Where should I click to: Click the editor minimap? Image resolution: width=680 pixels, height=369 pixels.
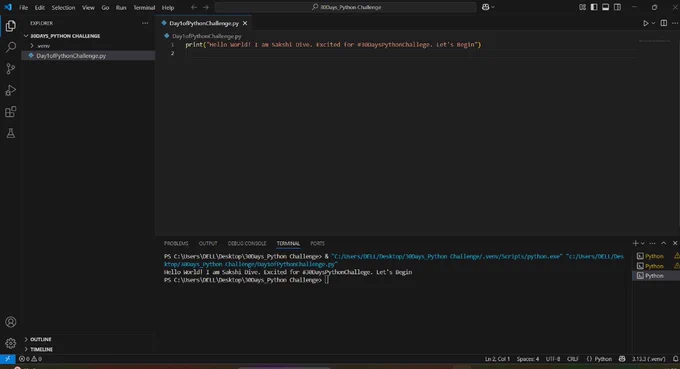pyautogui.click(x=655, y=40)
